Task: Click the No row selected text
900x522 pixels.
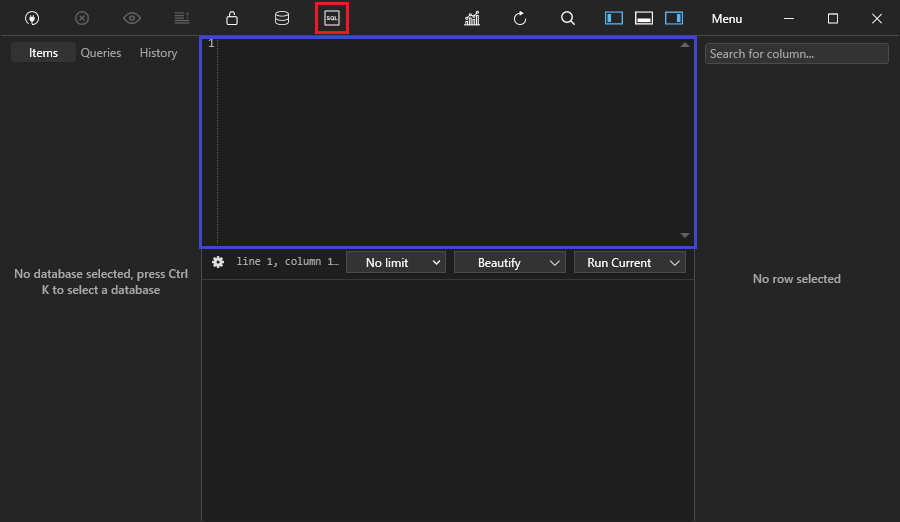Action: [x=797, y=279]
